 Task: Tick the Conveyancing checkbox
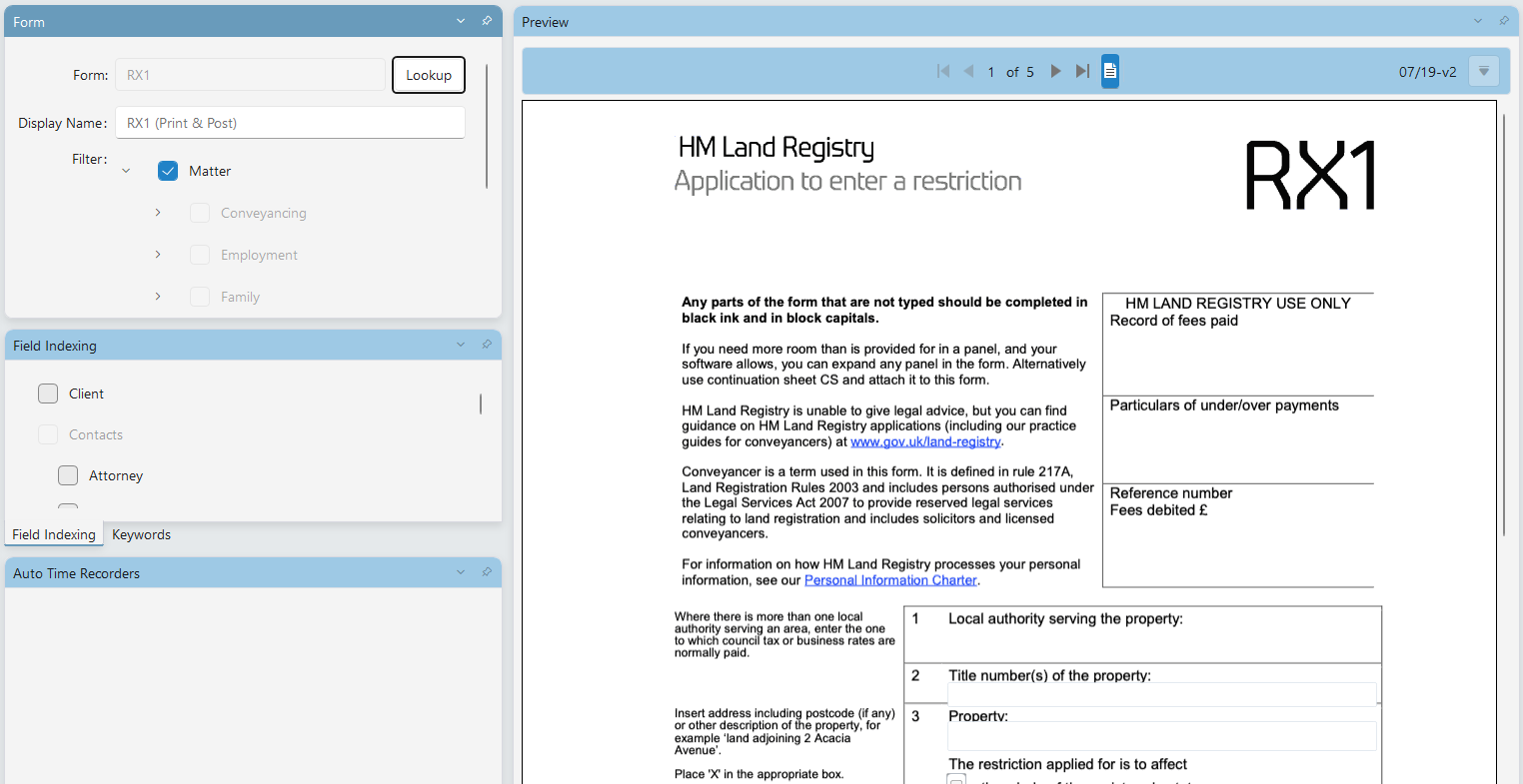tap(200, 213)
